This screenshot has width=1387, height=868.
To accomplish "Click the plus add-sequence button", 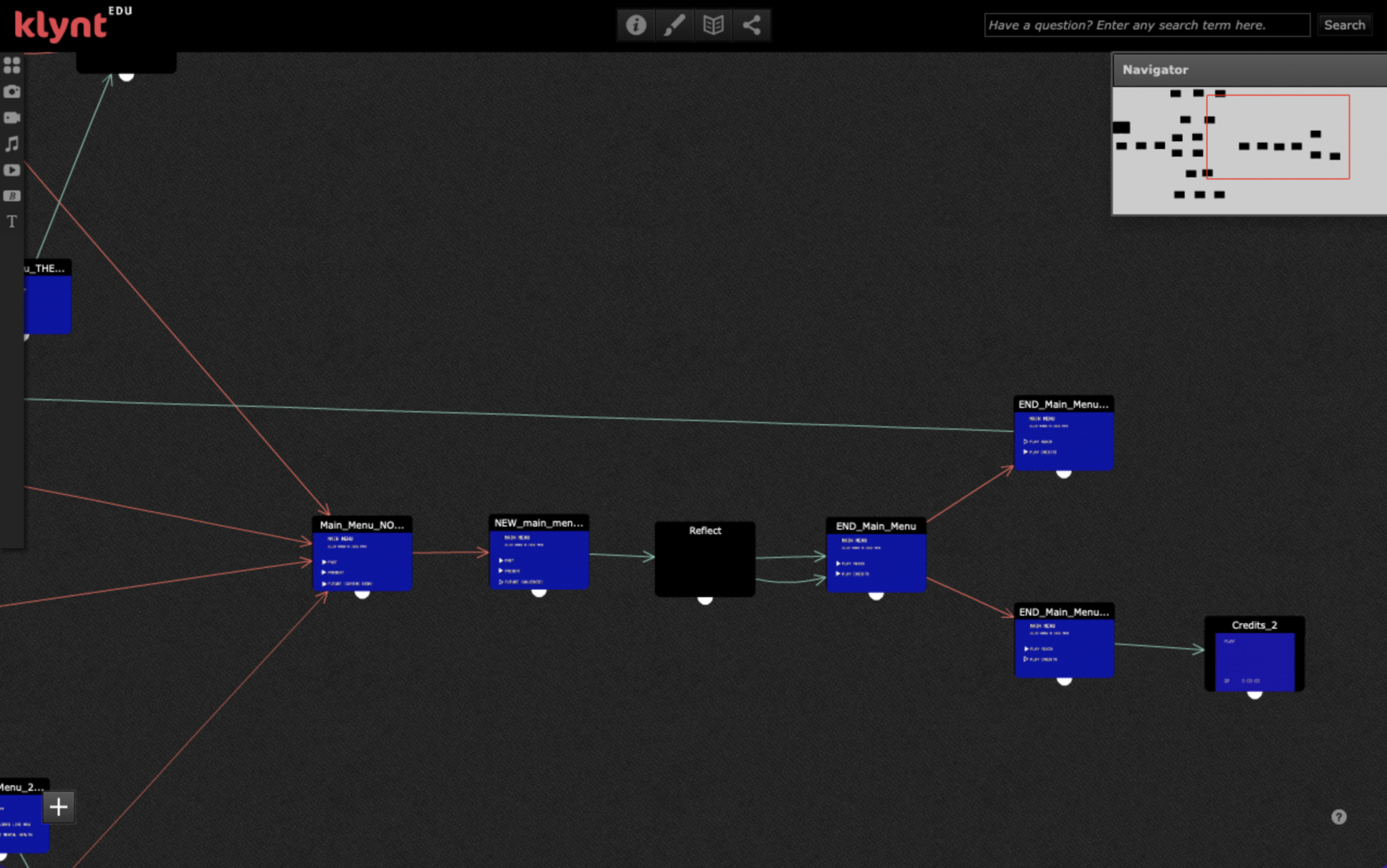I will coord(59,807).
